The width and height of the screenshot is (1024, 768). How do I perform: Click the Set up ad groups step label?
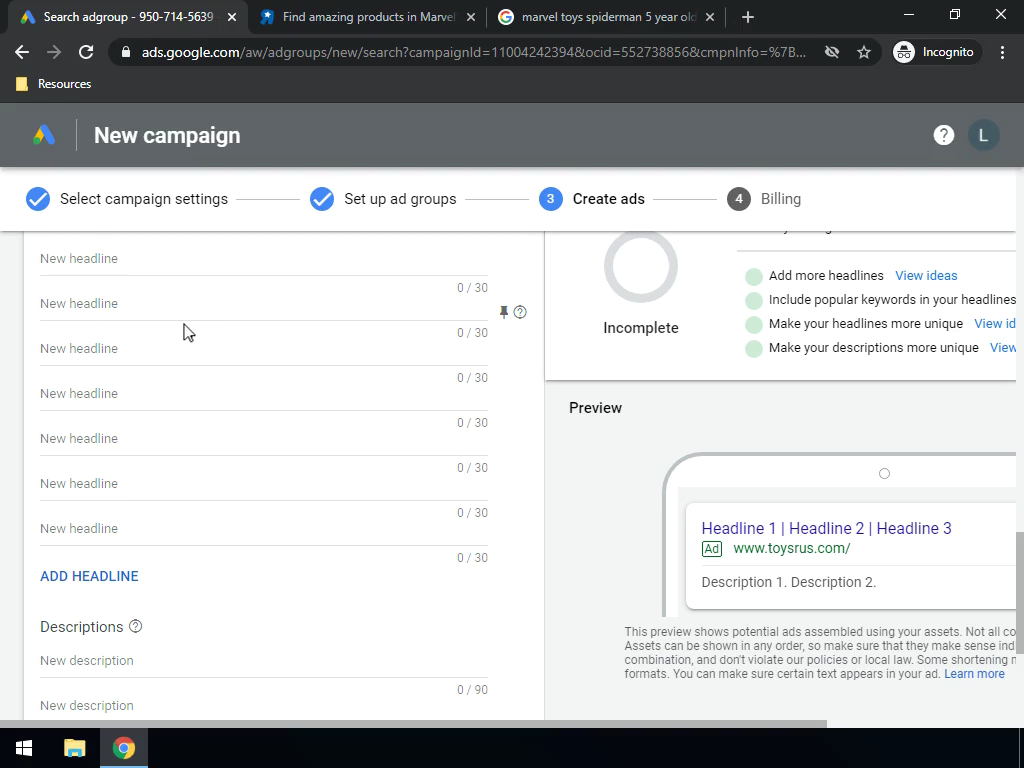click(x=400, y=199)
